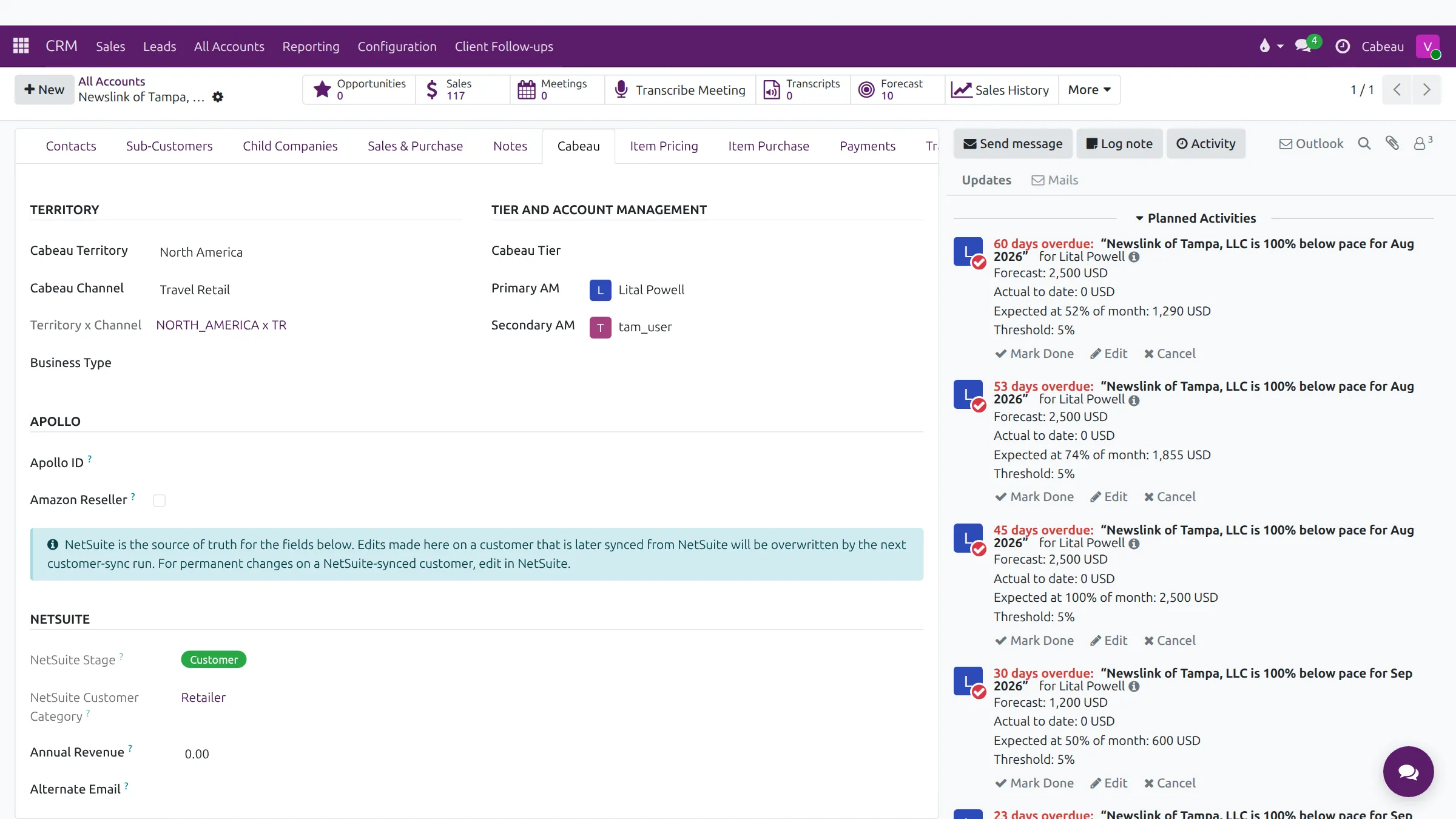The width and height of the screenshot is (1456, 819).
Task: Open Sales History chart button
Action: tap(1002, 90)
